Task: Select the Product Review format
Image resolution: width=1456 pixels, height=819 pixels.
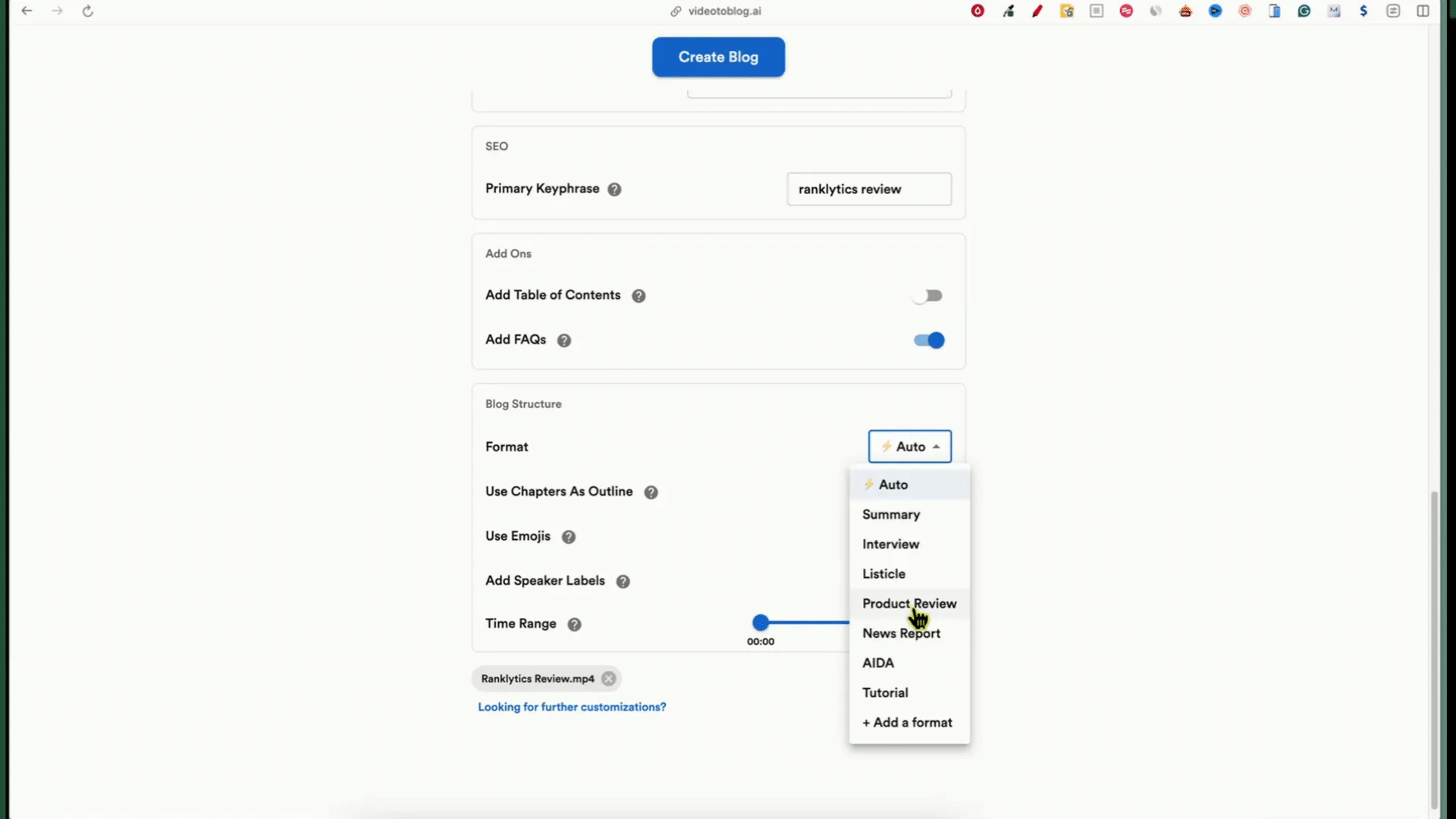Action: (909, 604)
